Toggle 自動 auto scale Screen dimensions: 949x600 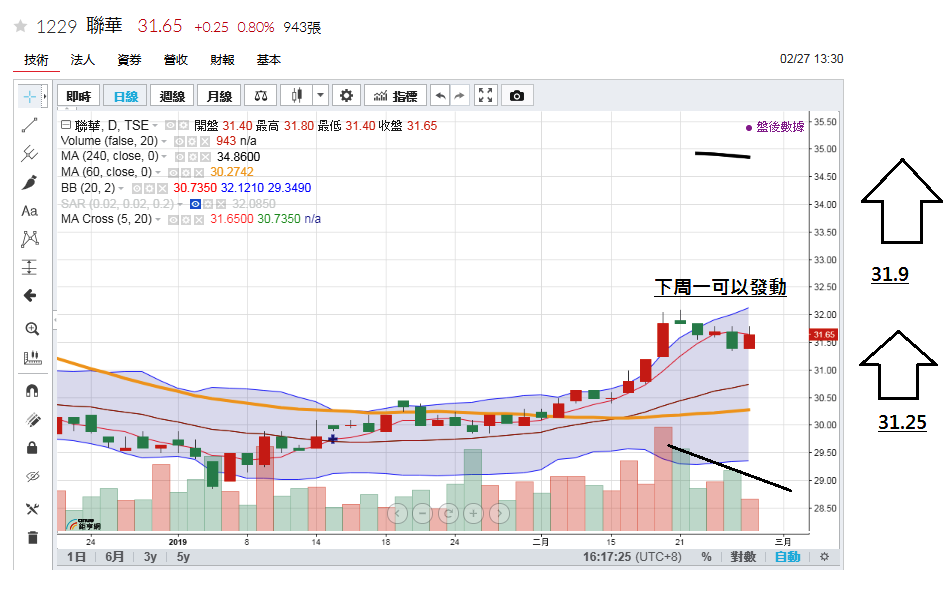tap(787, 556)
